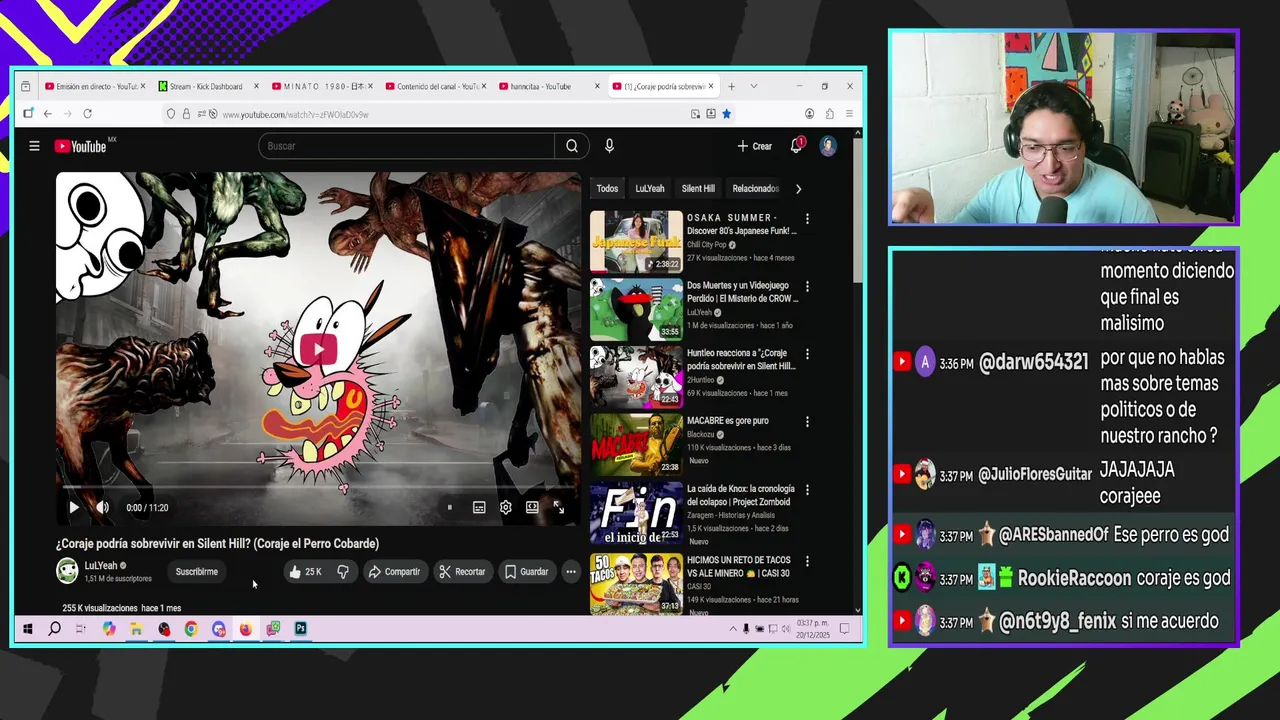Open the YouTube account avatar menu
This screenshot has width=1280, height=720.
(x=828, y=146)
